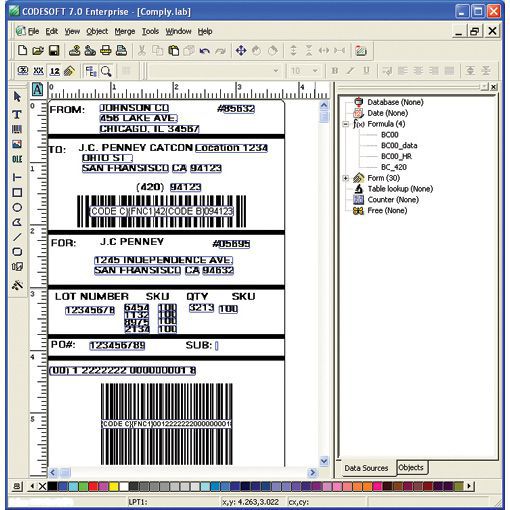The image size is (510, 510).
Task: Toggle the Italic formatting button
Action: point(350,71)
